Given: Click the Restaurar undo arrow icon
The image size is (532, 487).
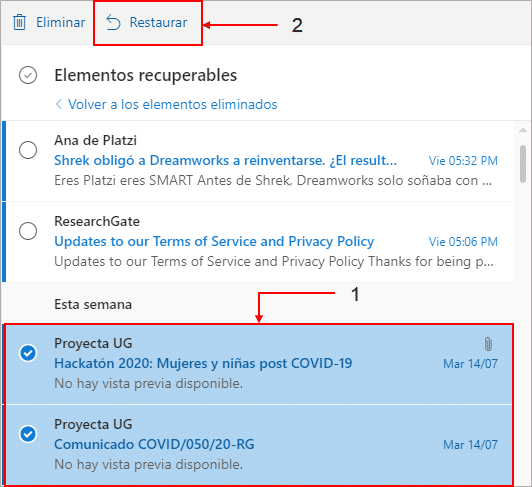Looking at the screenshot, I should tap(113, 22).
